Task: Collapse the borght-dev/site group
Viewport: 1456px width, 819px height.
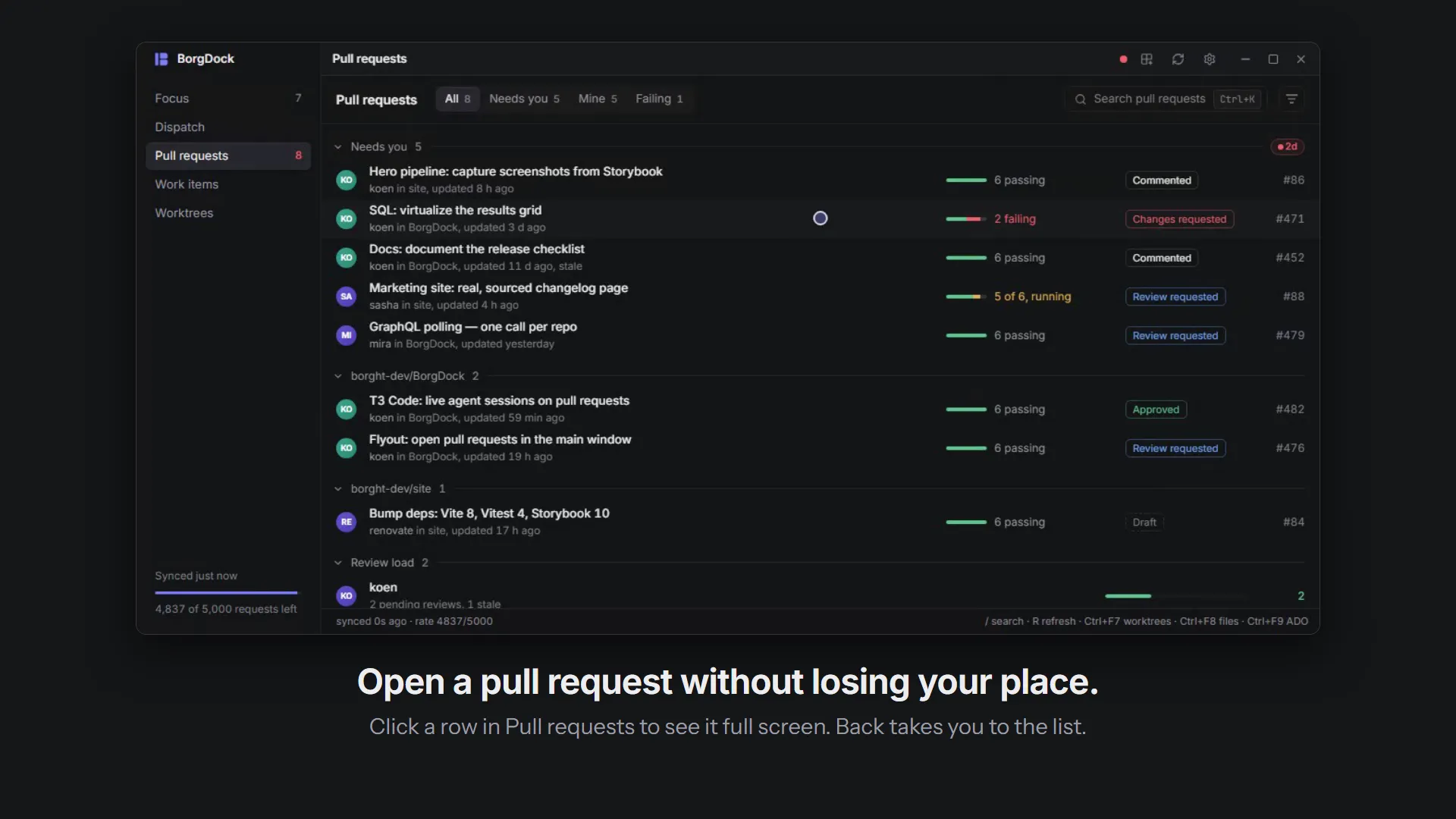Action: point(338,489)
